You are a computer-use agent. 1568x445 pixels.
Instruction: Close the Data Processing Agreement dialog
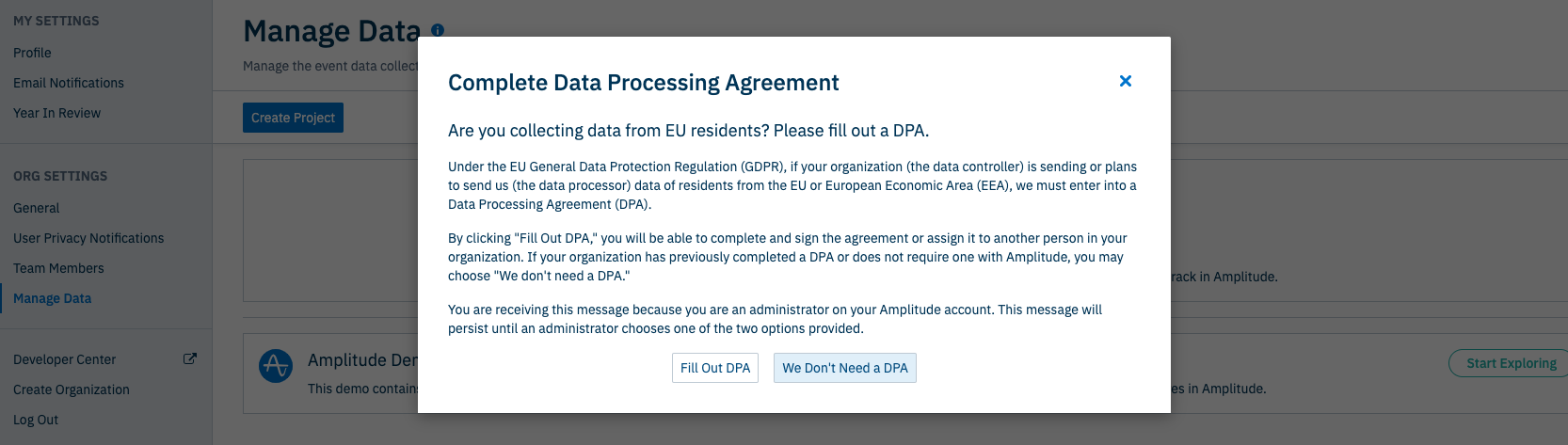(x=1125, y=81)
